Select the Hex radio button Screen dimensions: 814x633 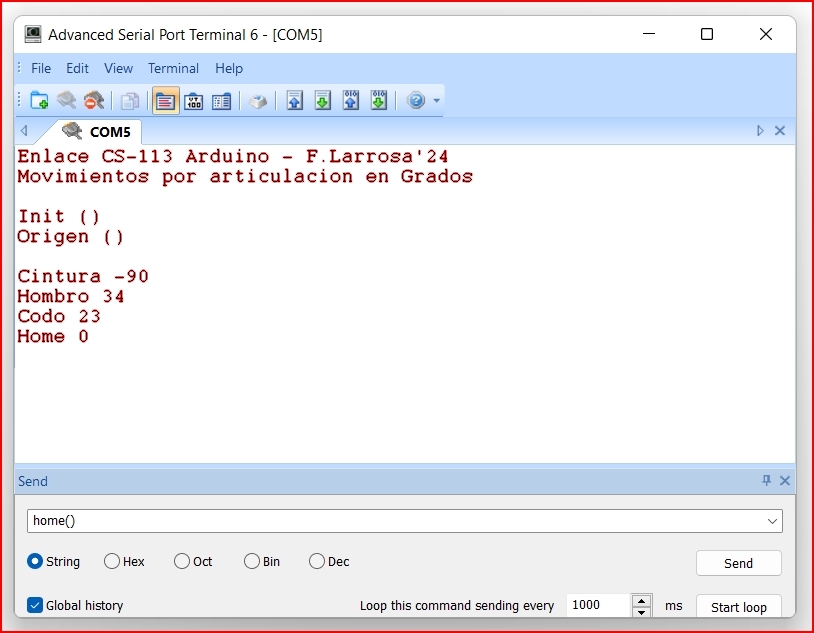[112, 561]
